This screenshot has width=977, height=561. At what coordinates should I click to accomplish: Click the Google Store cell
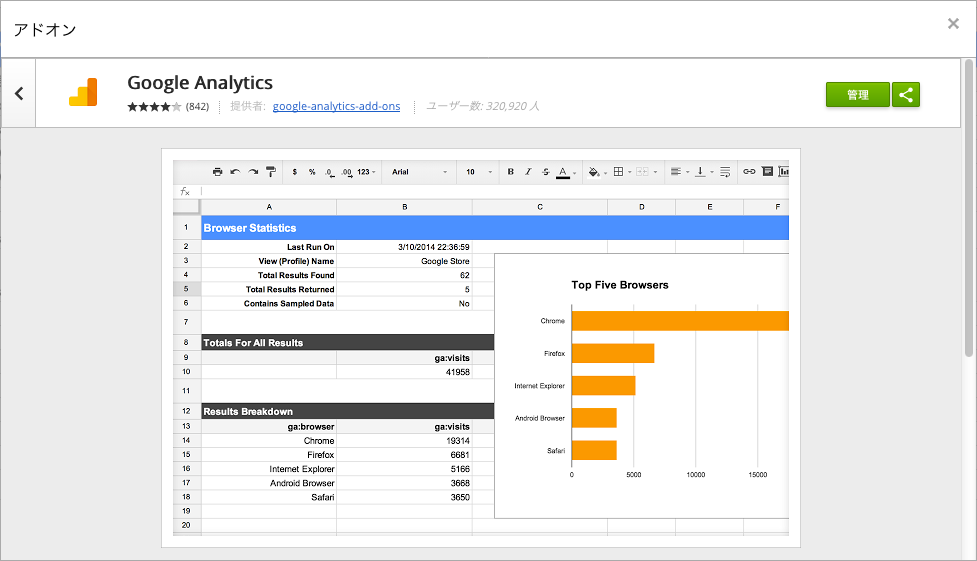tap(404, 261)
